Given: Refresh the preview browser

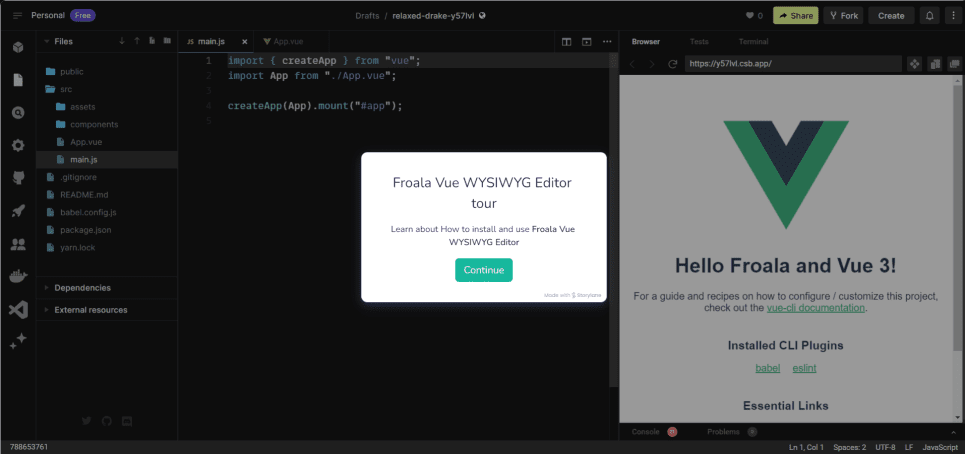Looking at the screenshot, I should pyautogui.click(x=673, y=64).
